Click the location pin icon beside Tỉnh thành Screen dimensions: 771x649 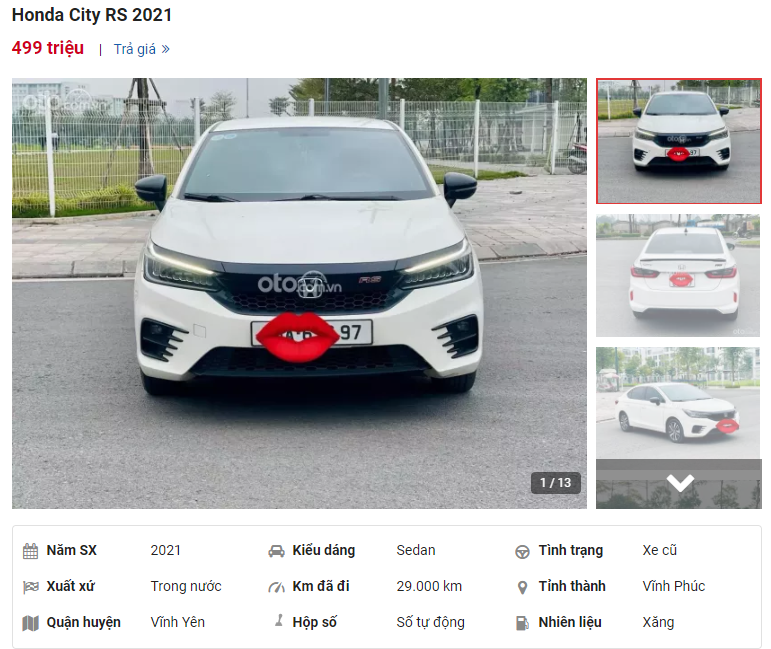pos(522,588)
